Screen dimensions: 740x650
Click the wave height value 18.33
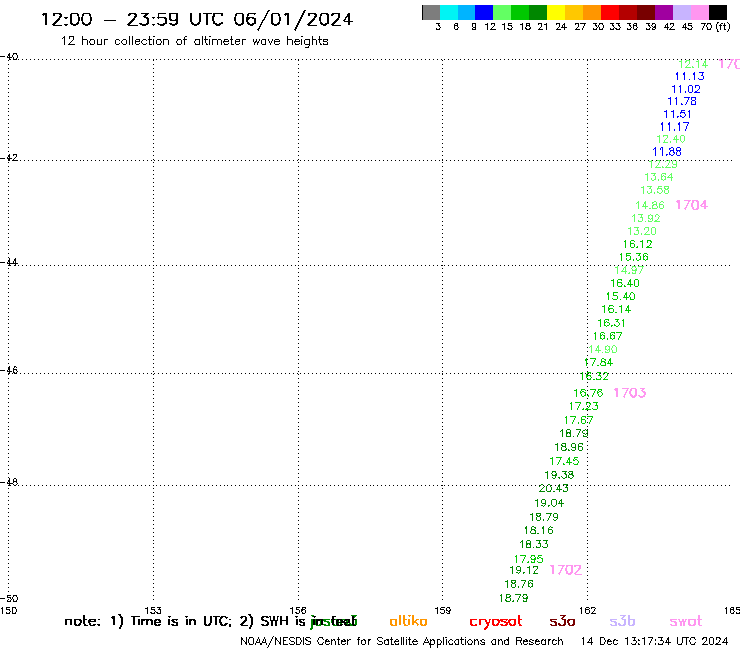pos(534,544)
